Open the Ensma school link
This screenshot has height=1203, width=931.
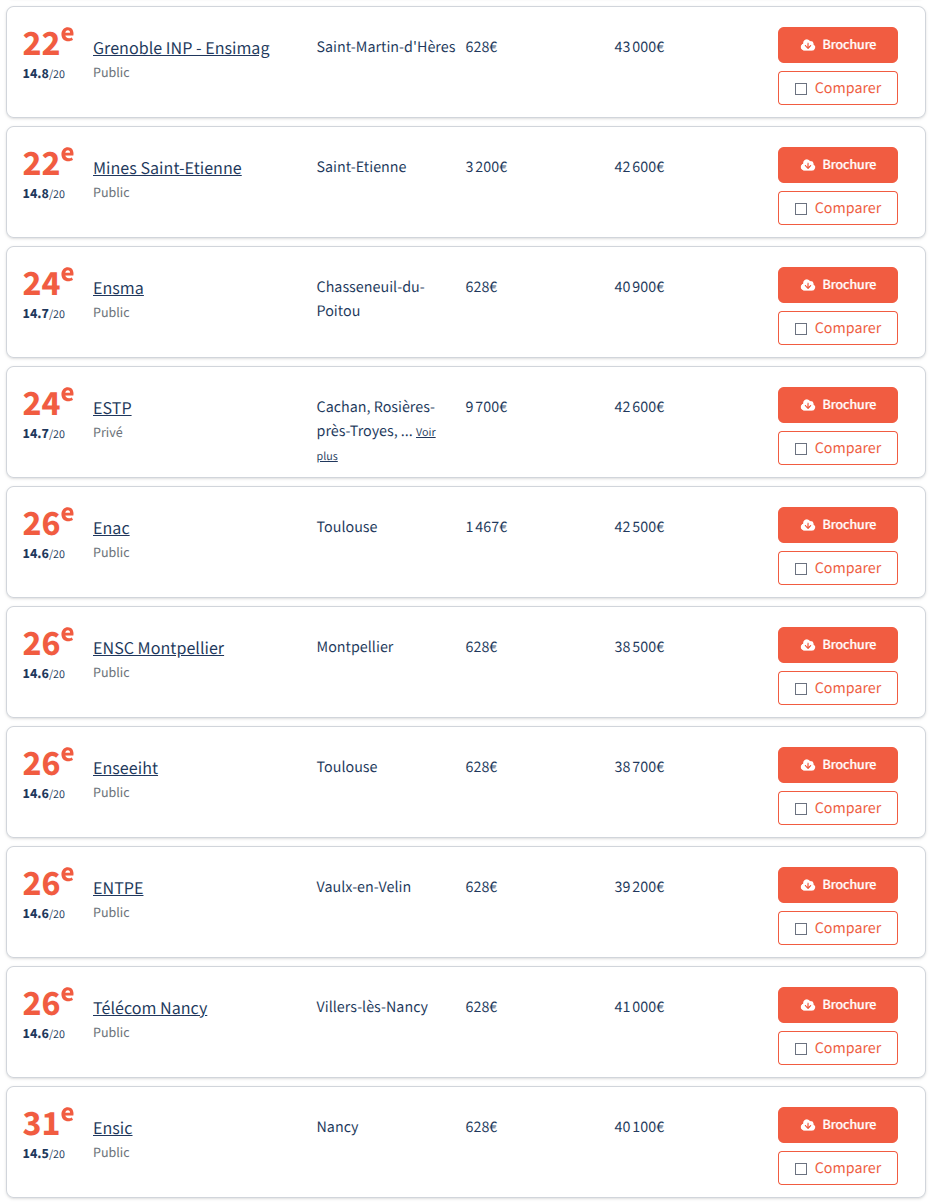click(118, 288)
